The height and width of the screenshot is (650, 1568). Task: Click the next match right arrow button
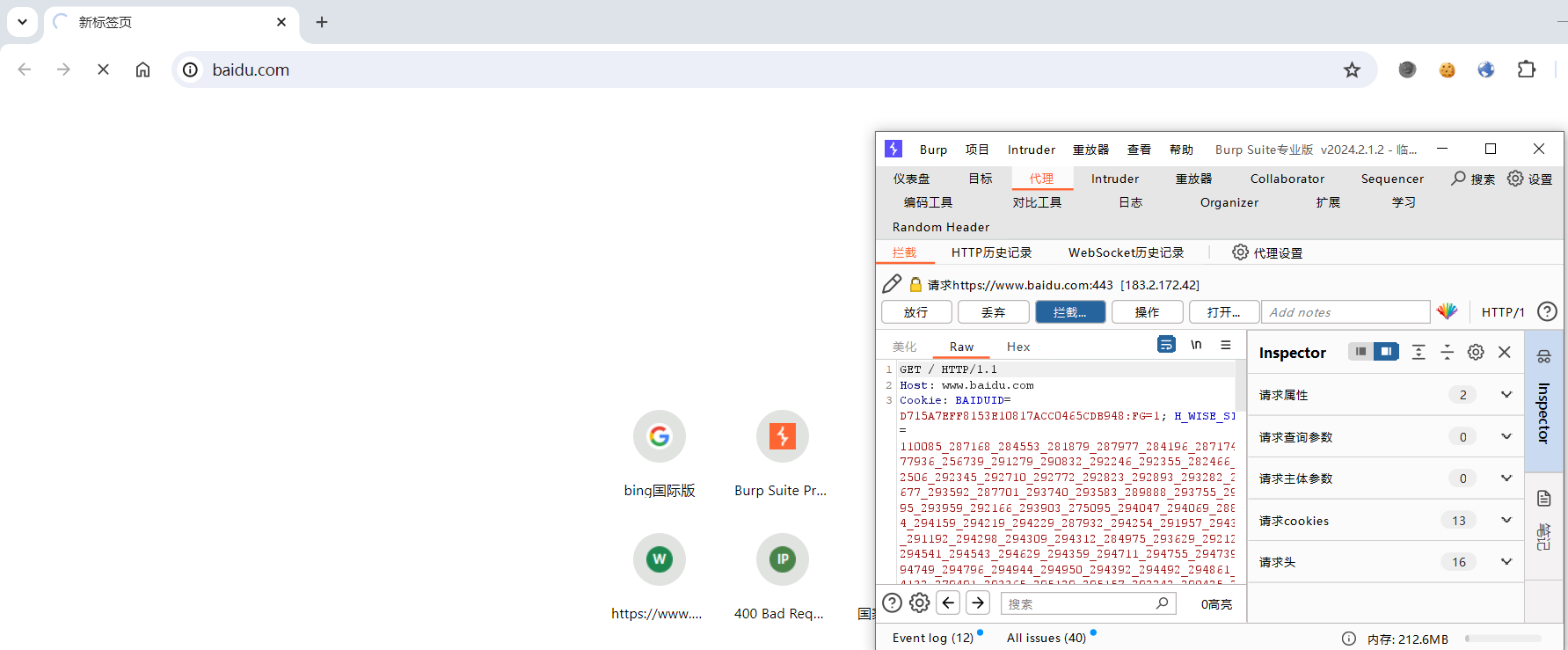[x=978, y=603]
